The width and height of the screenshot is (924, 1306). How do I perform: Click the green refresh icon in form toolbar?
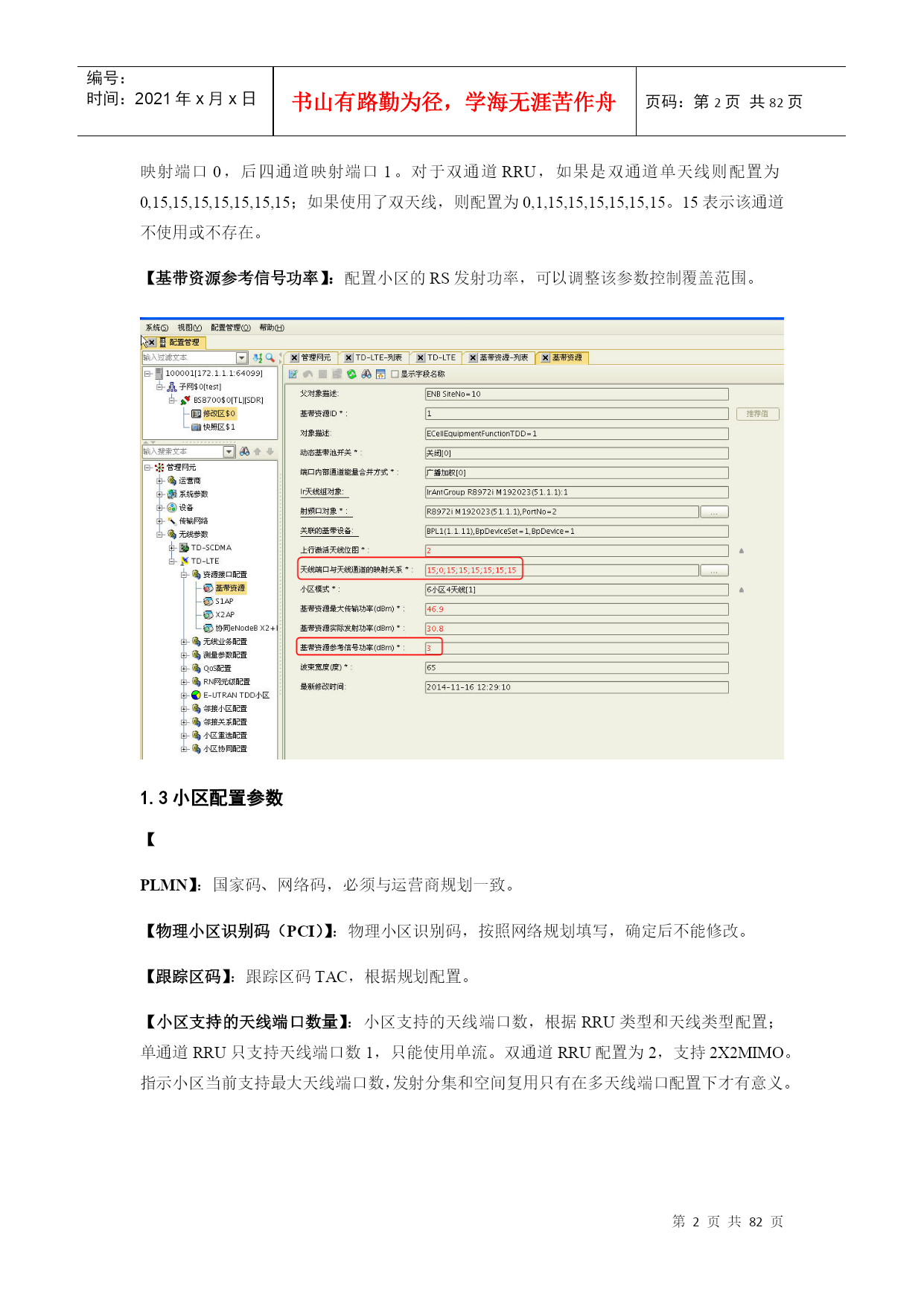point(351,375)
